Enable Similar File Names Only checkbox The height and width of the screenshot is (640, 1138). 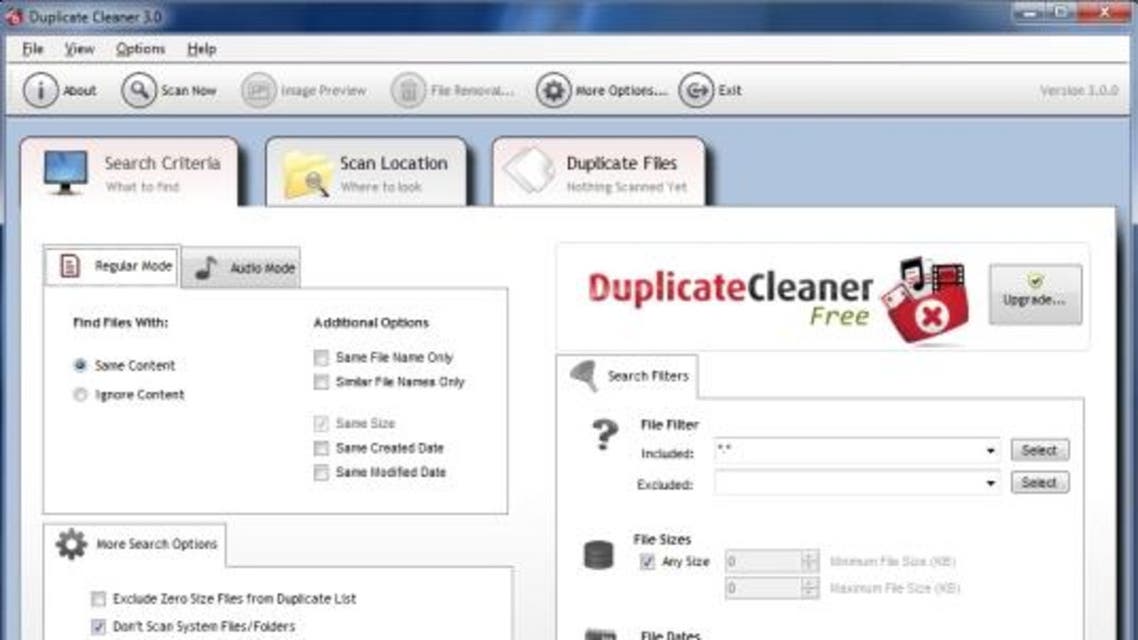click(321, 382)
